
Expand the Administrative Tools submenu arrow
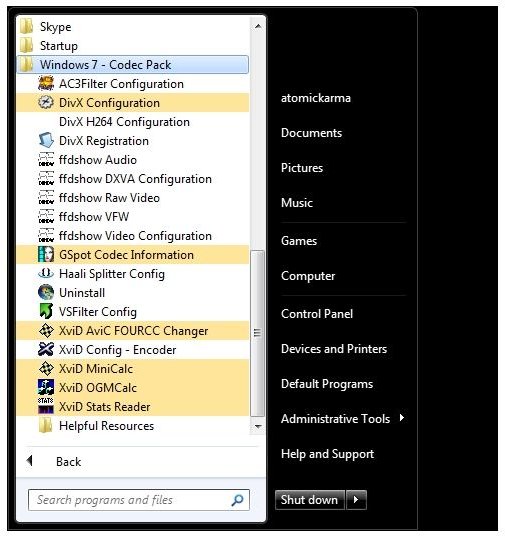[402, 418]
